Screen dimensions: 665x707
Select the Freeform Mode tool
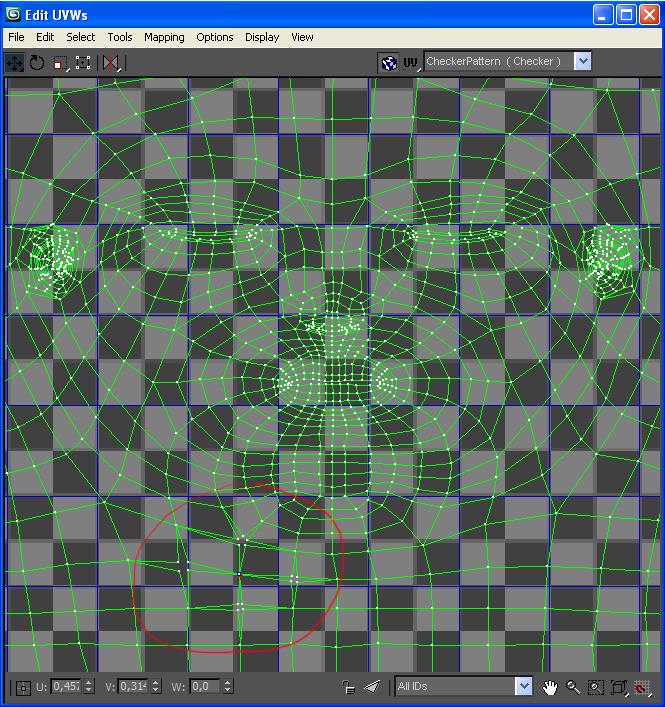point(83,63)
